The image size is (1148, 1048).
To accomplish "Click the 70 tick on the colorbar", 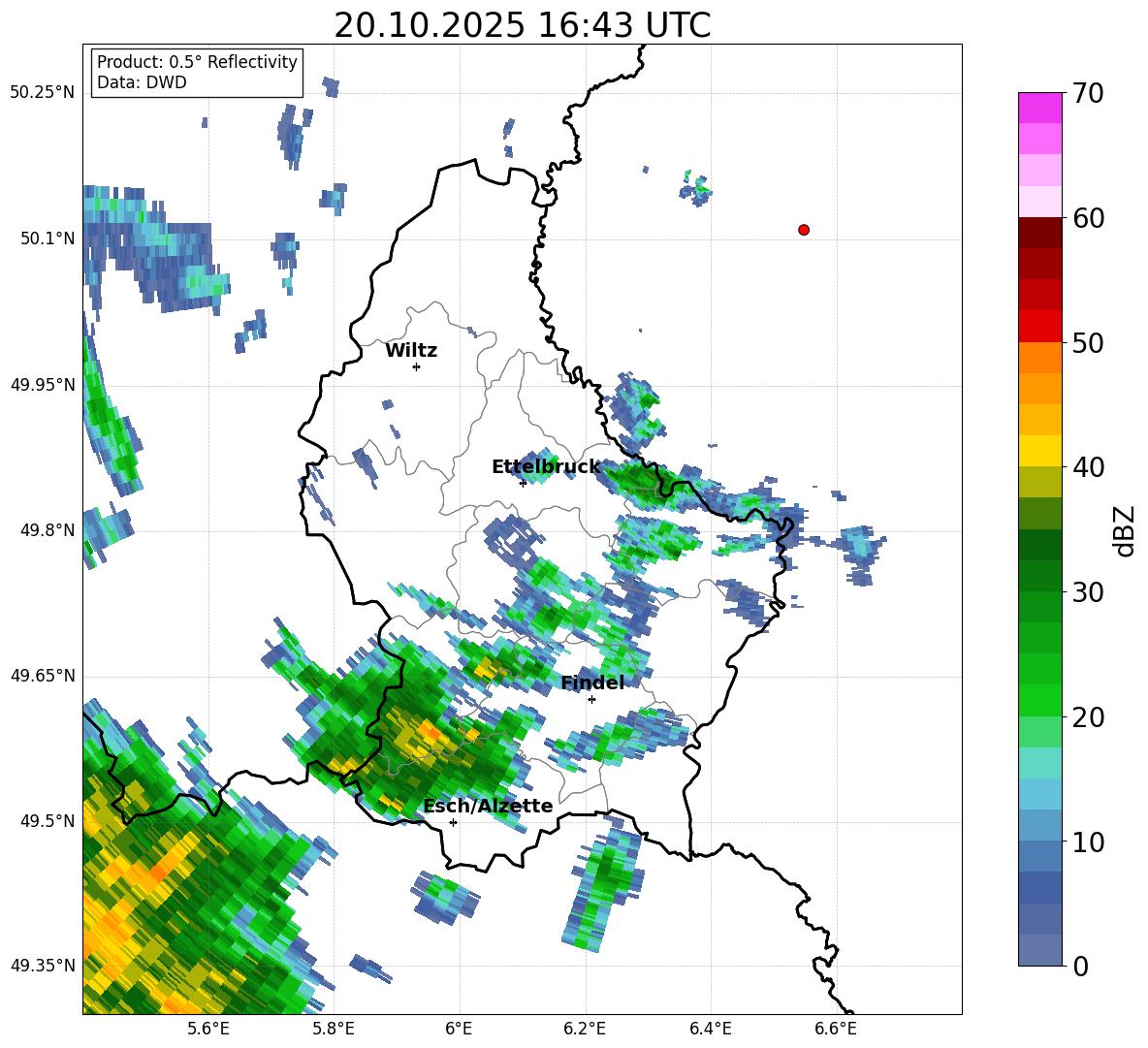I will point(1088,93).
